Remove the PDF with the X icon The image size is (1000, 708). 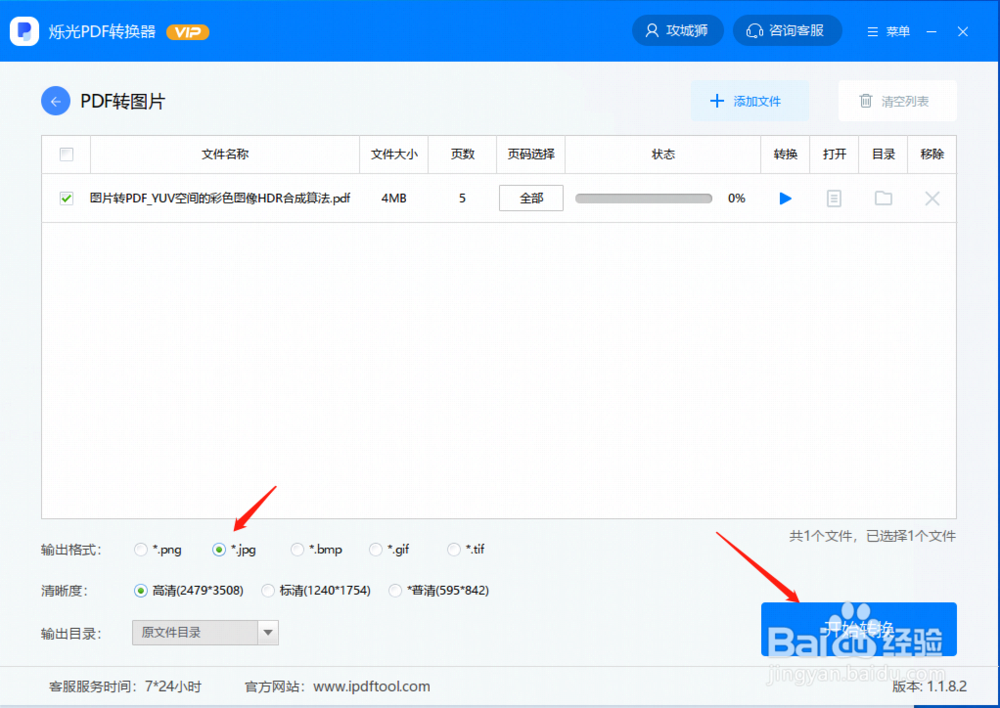click(x=931, y=198)
